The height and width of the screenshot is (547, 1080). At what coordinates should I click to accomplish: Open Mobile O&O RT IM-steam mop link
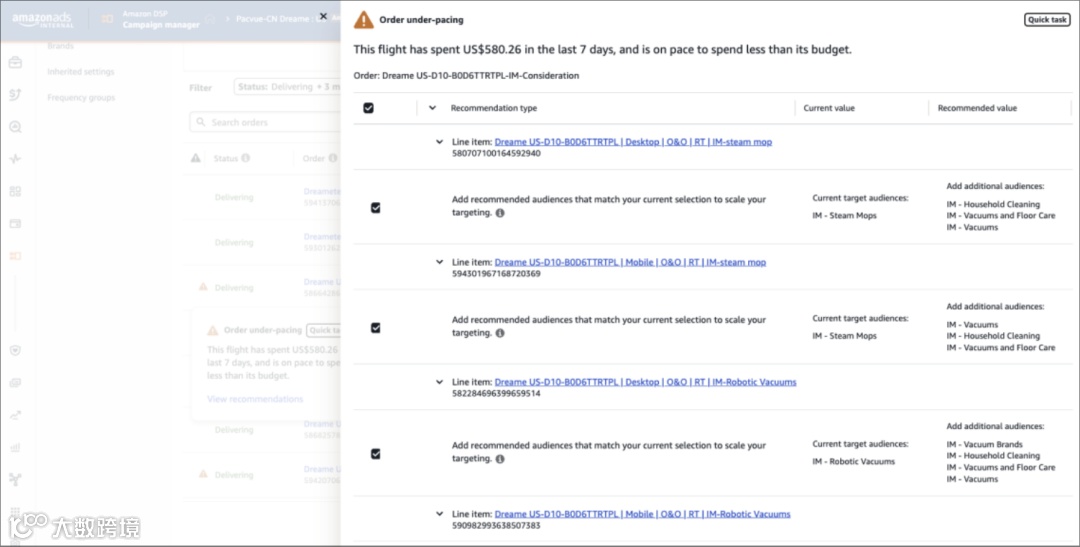click(630, 262)
